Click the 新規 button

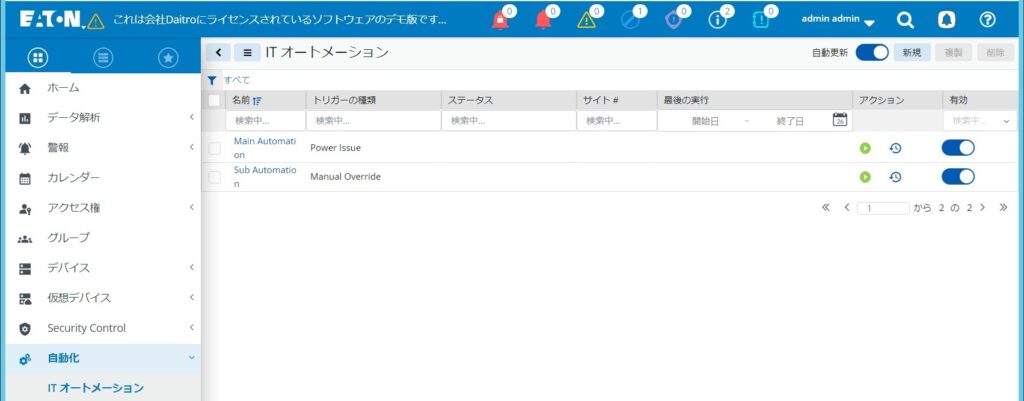click(911, 52)
